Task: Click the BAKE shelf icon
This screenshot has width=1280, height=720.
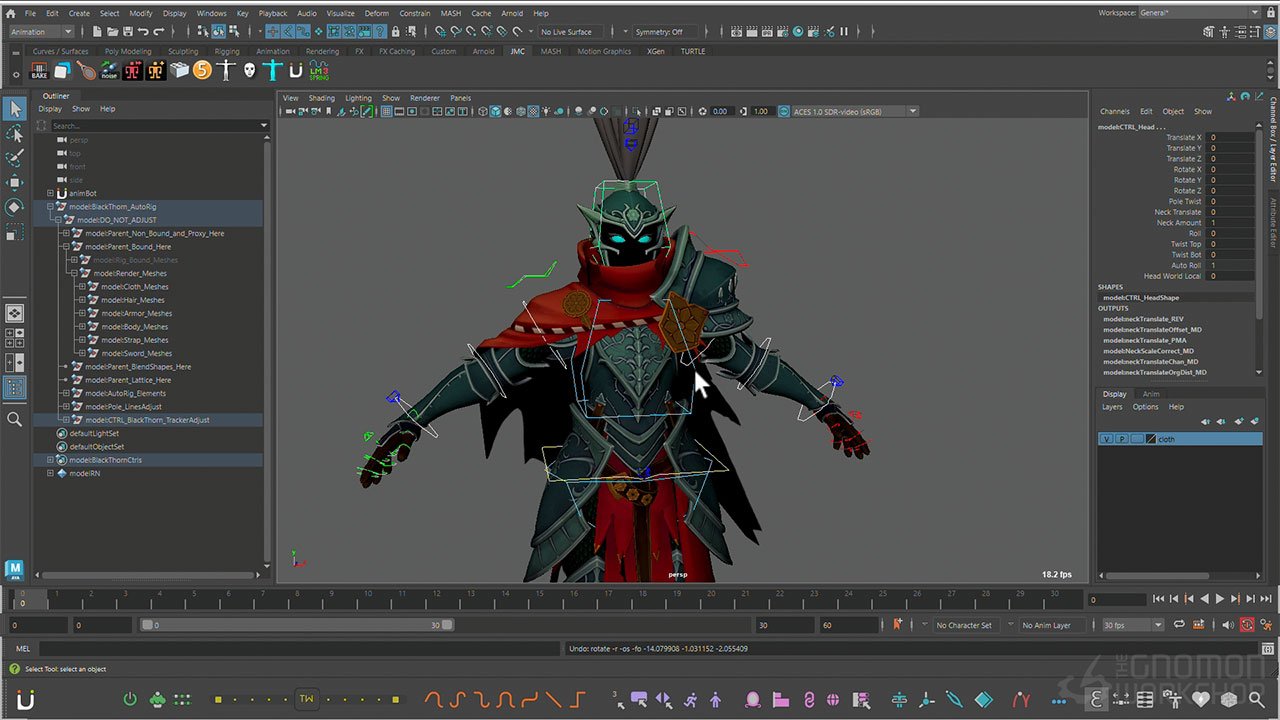Action: tap(39, 71)
